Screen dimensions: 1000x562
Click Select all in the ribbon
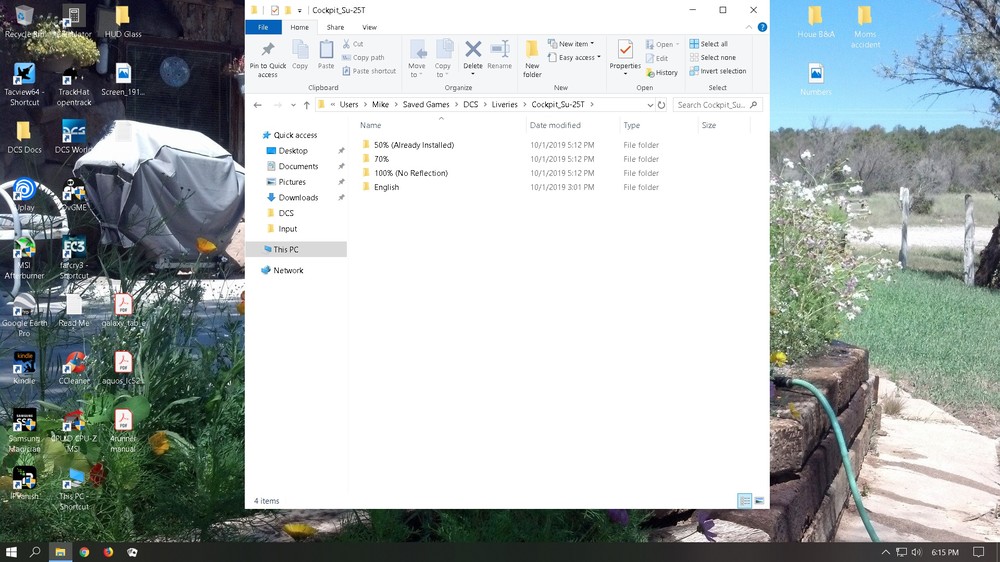coord(709,44)
